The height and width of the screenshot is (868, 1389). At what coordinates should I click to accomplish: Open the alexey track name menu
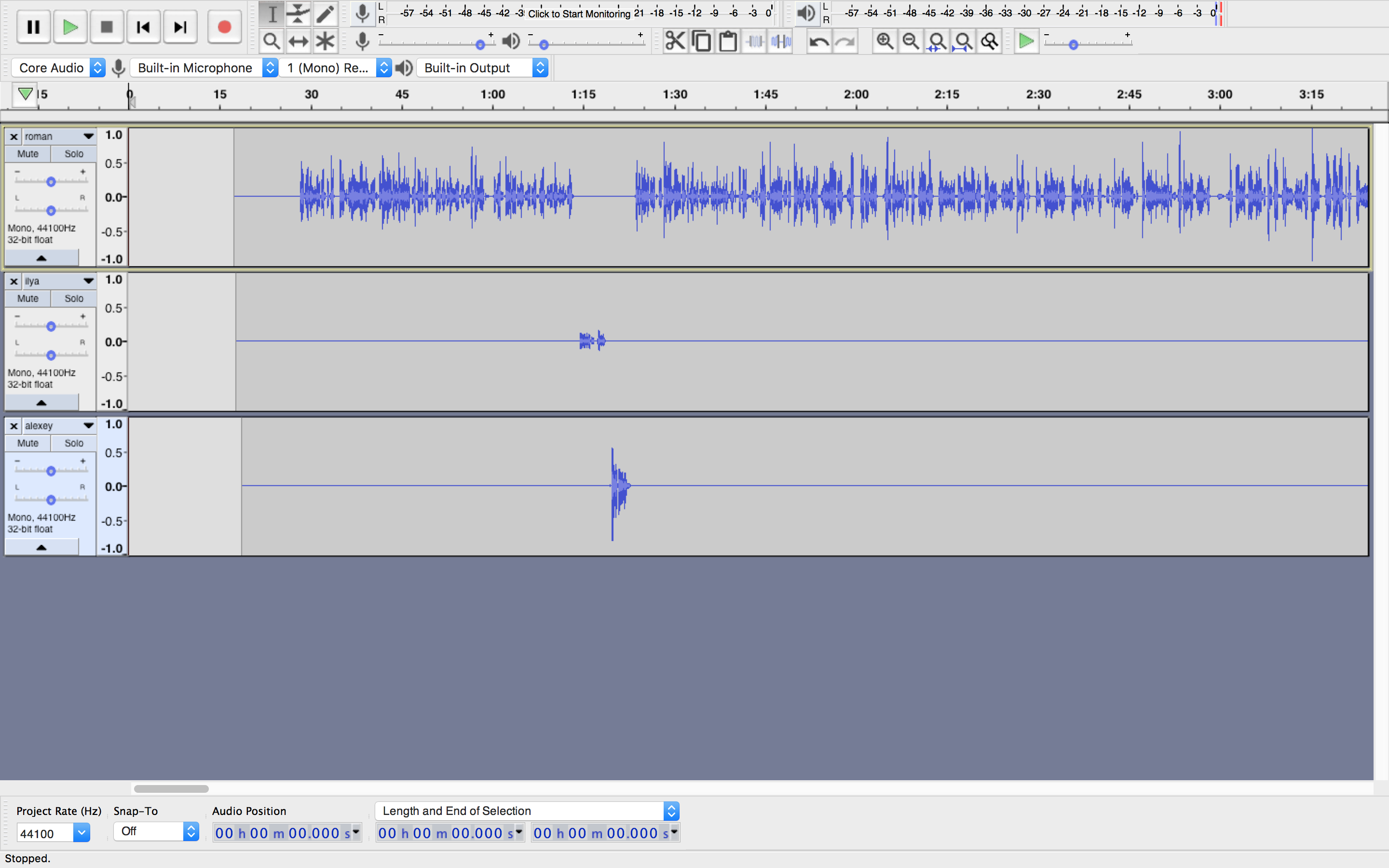coord(58,425)
